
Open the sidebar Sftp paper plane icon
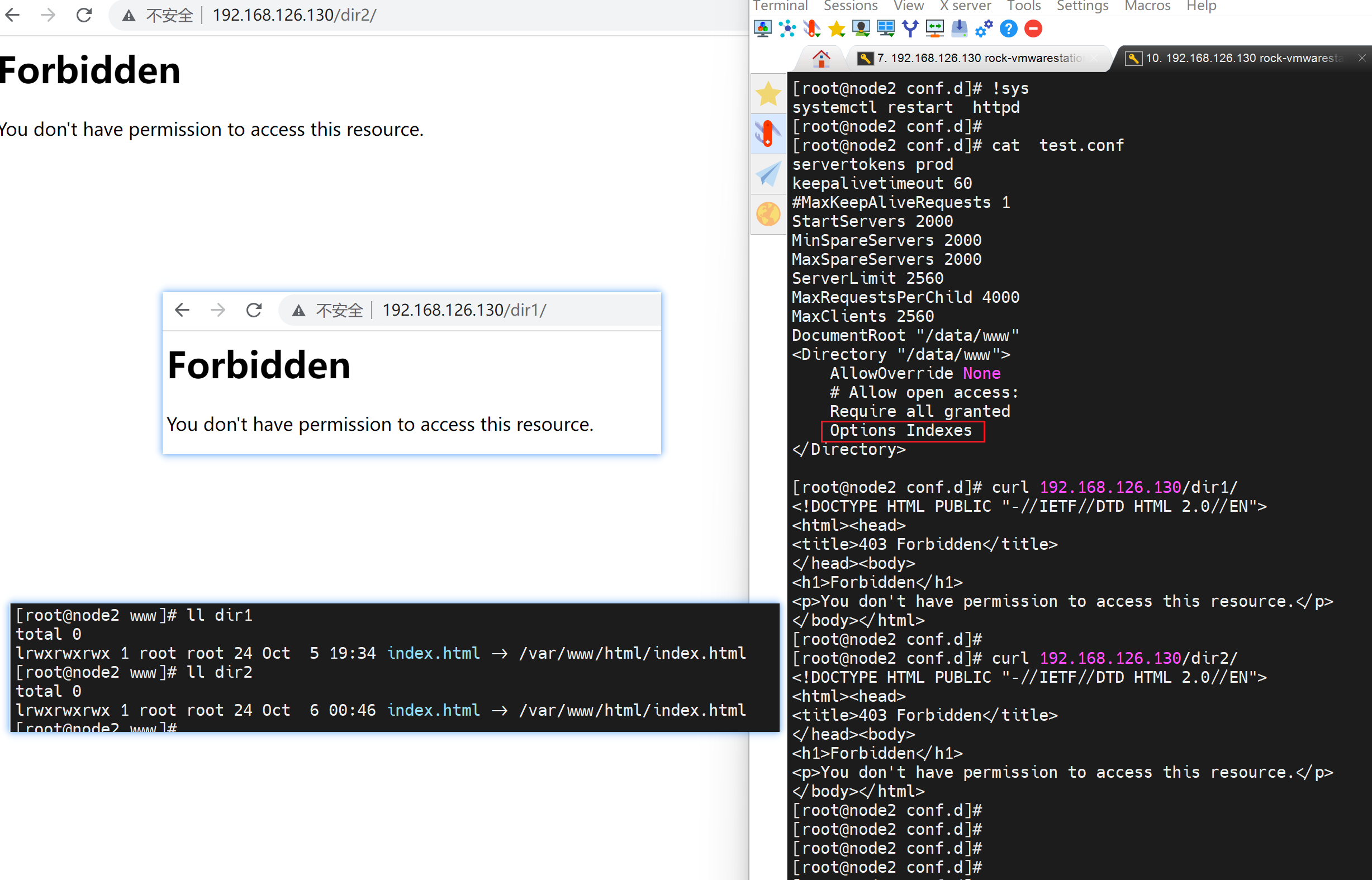click(768, 174)
